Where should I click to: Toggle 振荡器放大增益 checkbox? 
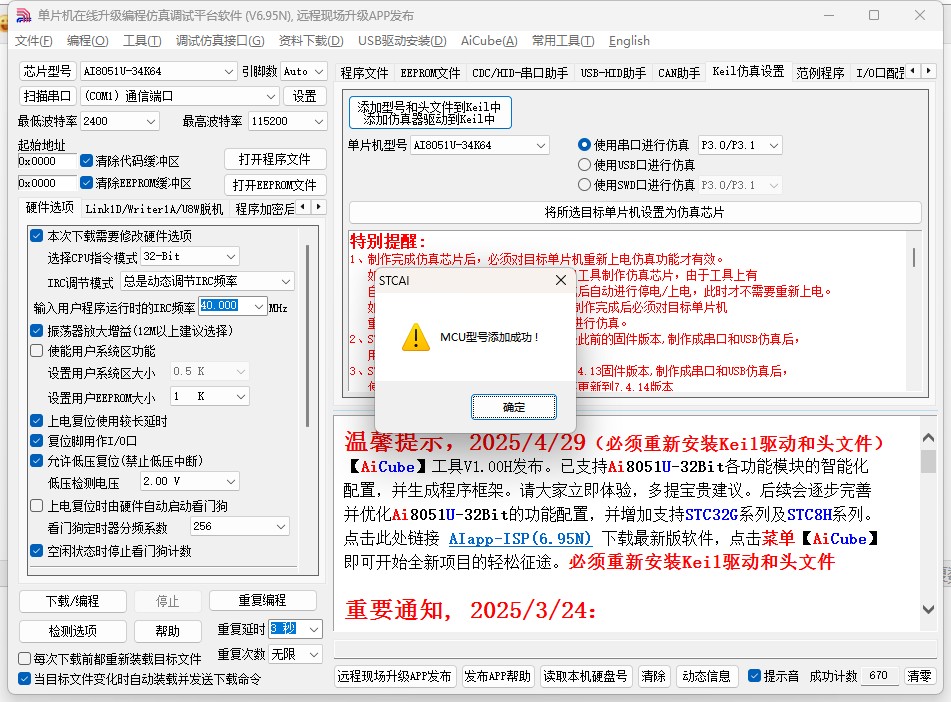[36, 331]
